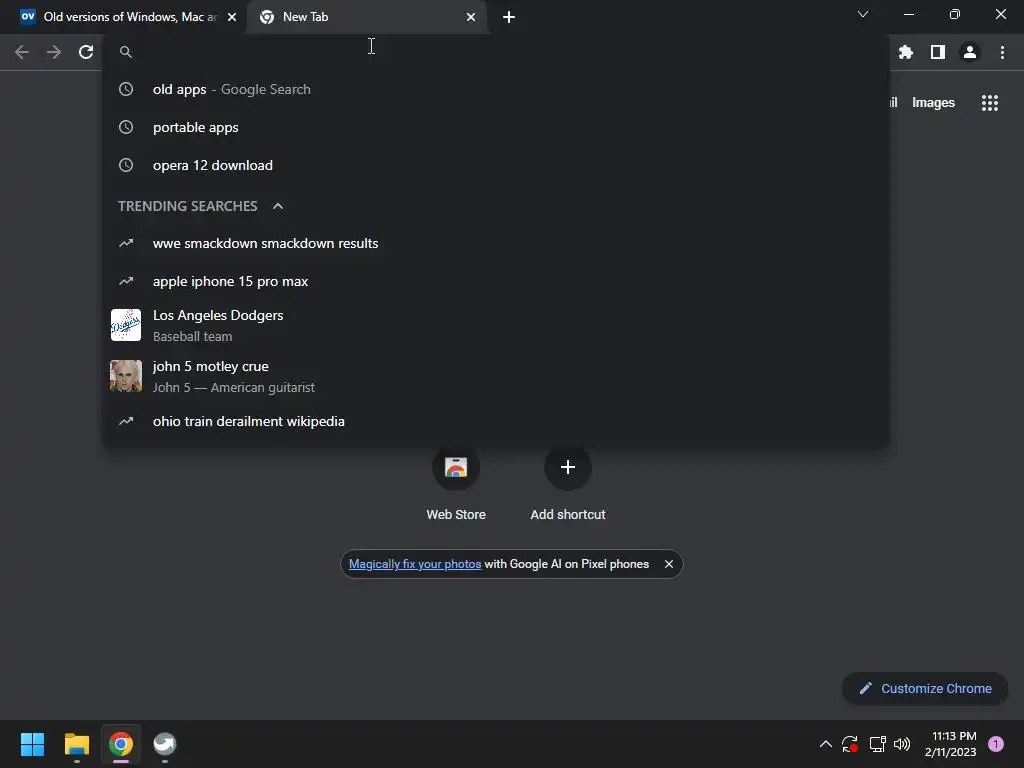Select 'apple iphone 15 pro max' suggestion
Image resolution: width=1024 pixels, height=768 pixels.
click(x=496, y=281)
